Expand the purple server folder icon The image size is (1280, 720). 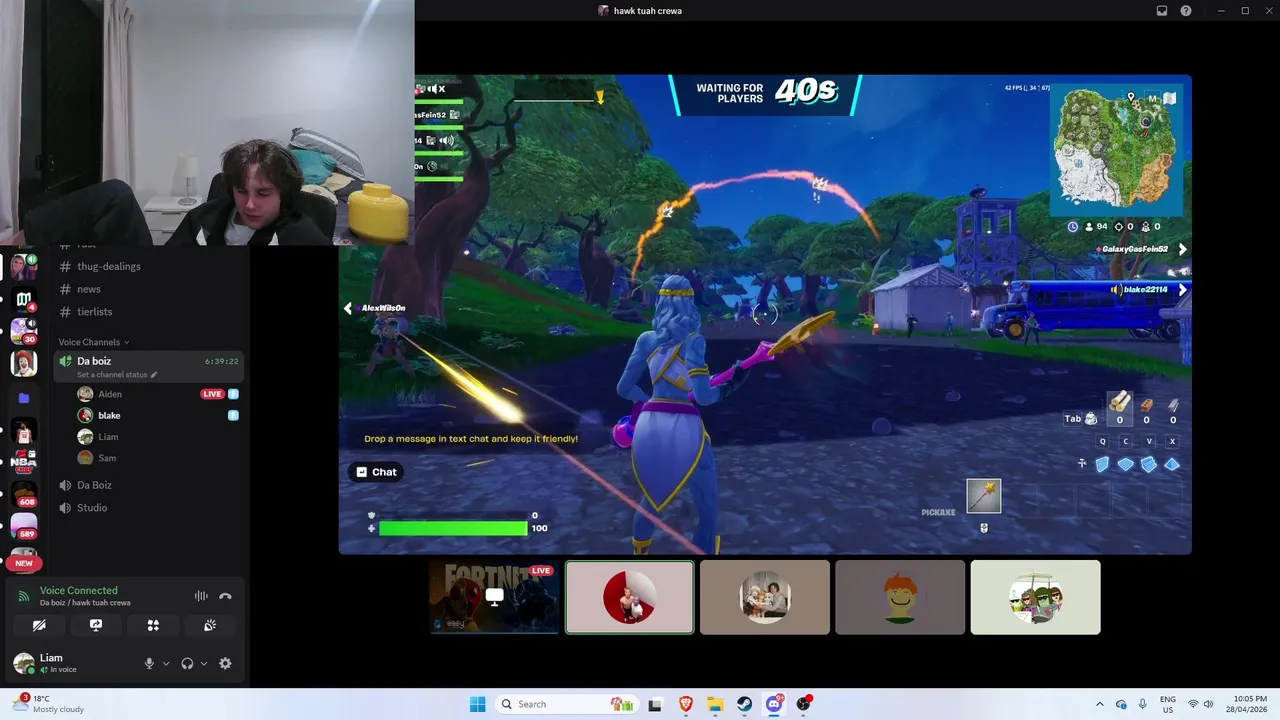(24, 398)
